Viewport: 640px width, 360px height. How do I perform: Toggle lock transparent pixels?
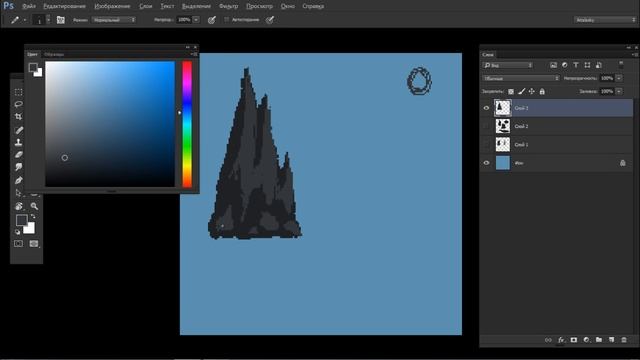click(511, 91)
